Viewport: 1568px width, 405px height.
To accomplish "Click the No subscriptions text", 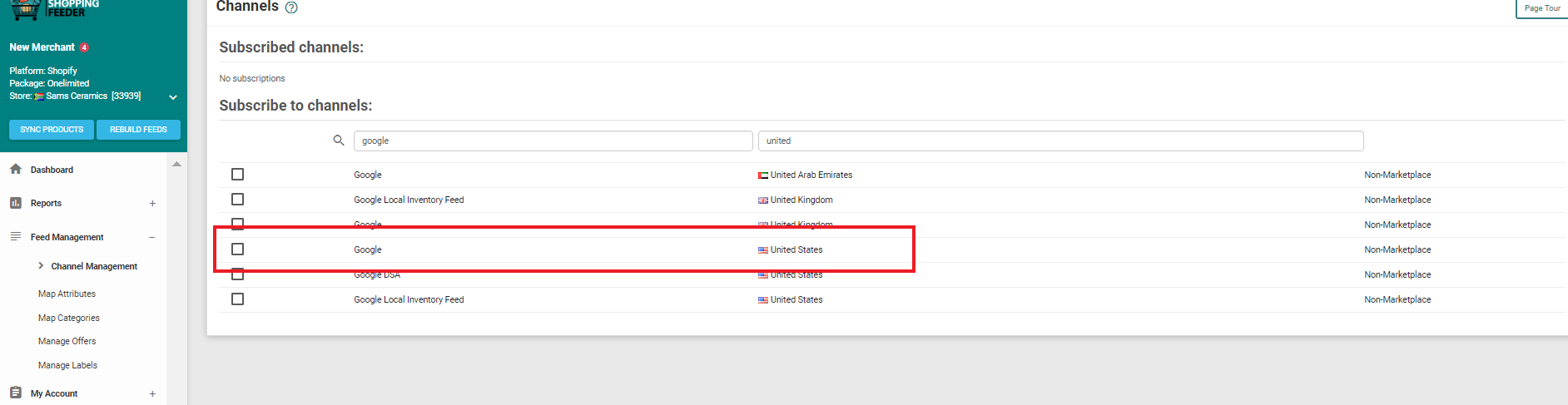I will pos(252,78).
